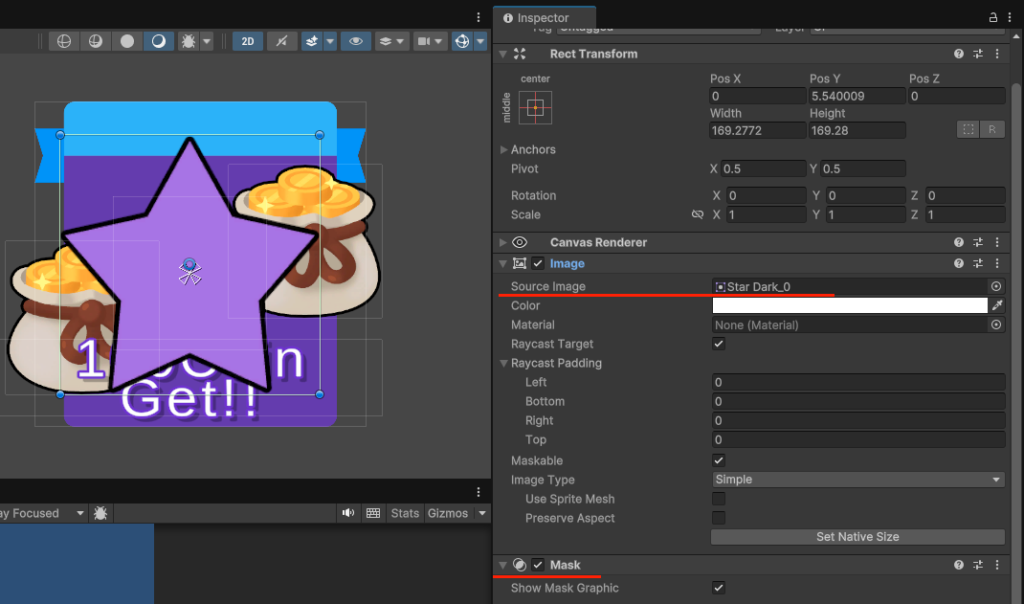Click Pos Y field showing 5.540009
The width and height of the screenshot is (1024, 604).
coord(857,96)
